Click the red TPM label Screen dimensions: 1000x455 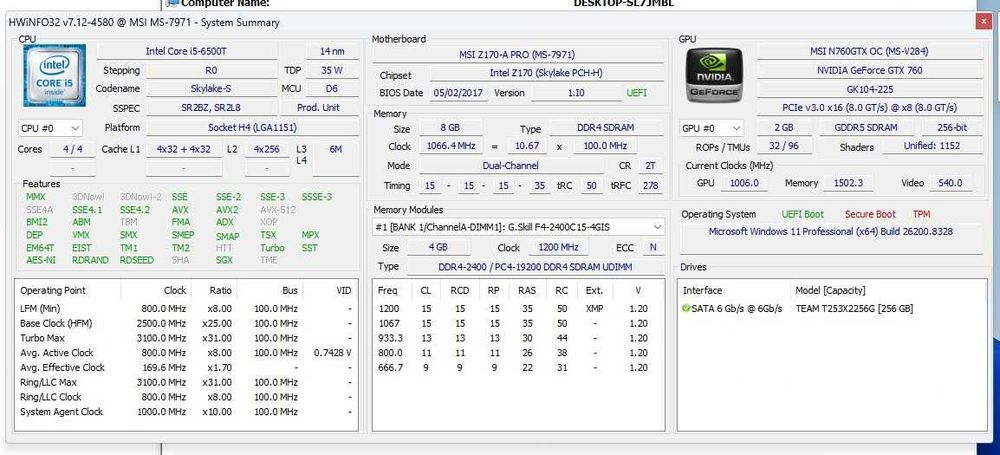coord(921,214)
